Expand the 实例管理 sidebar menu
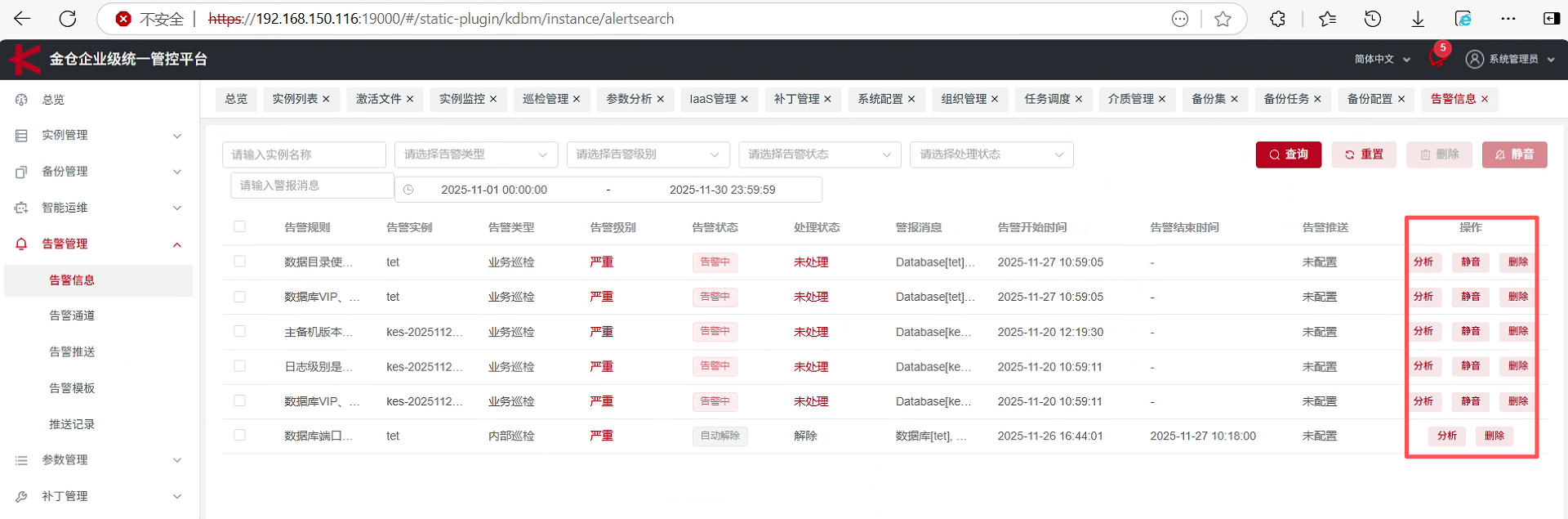Screen dimensions: 1568x519 [98, 136]
